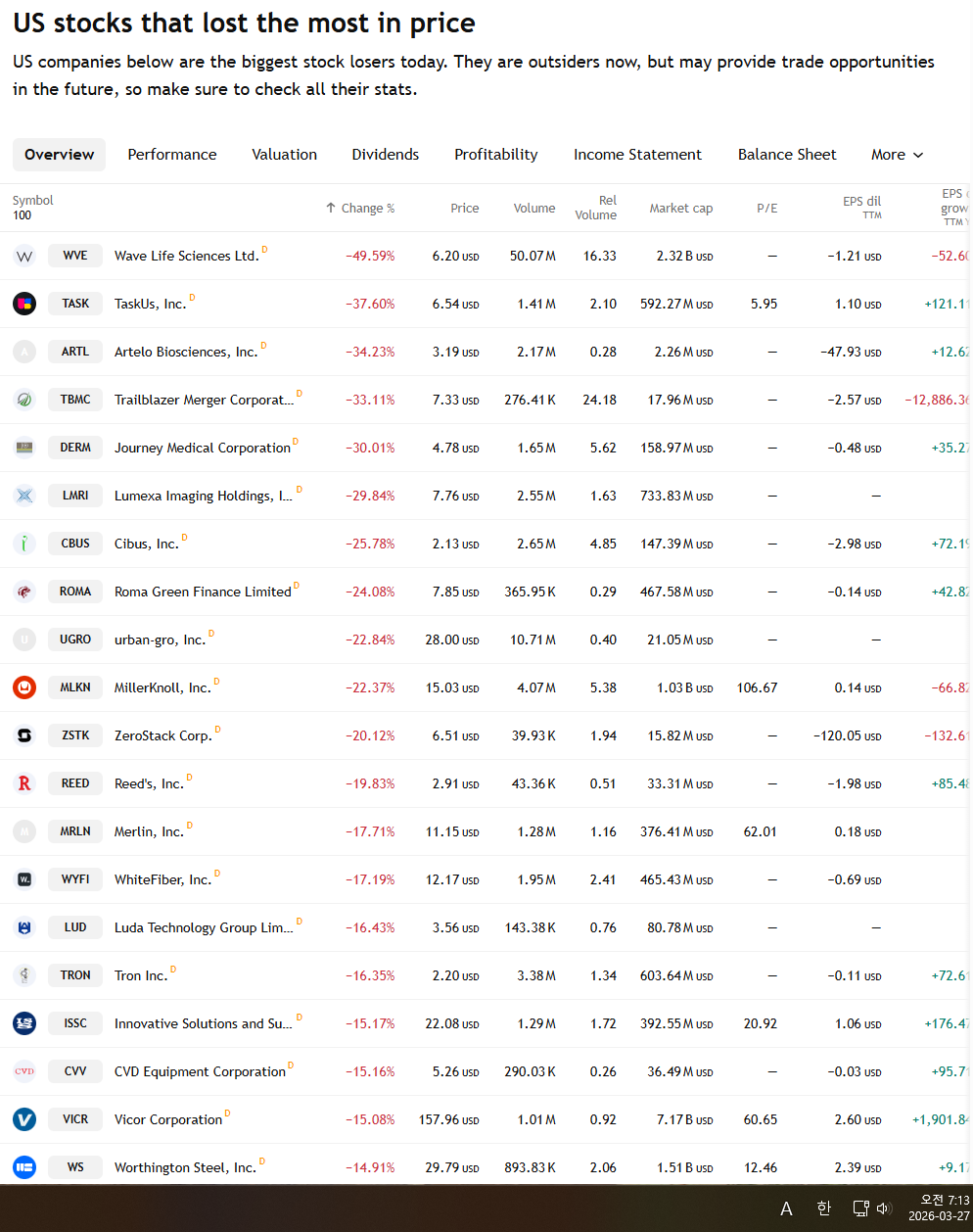Select the Overview tab
This screenshot has width=973, height=1232.
59,155
